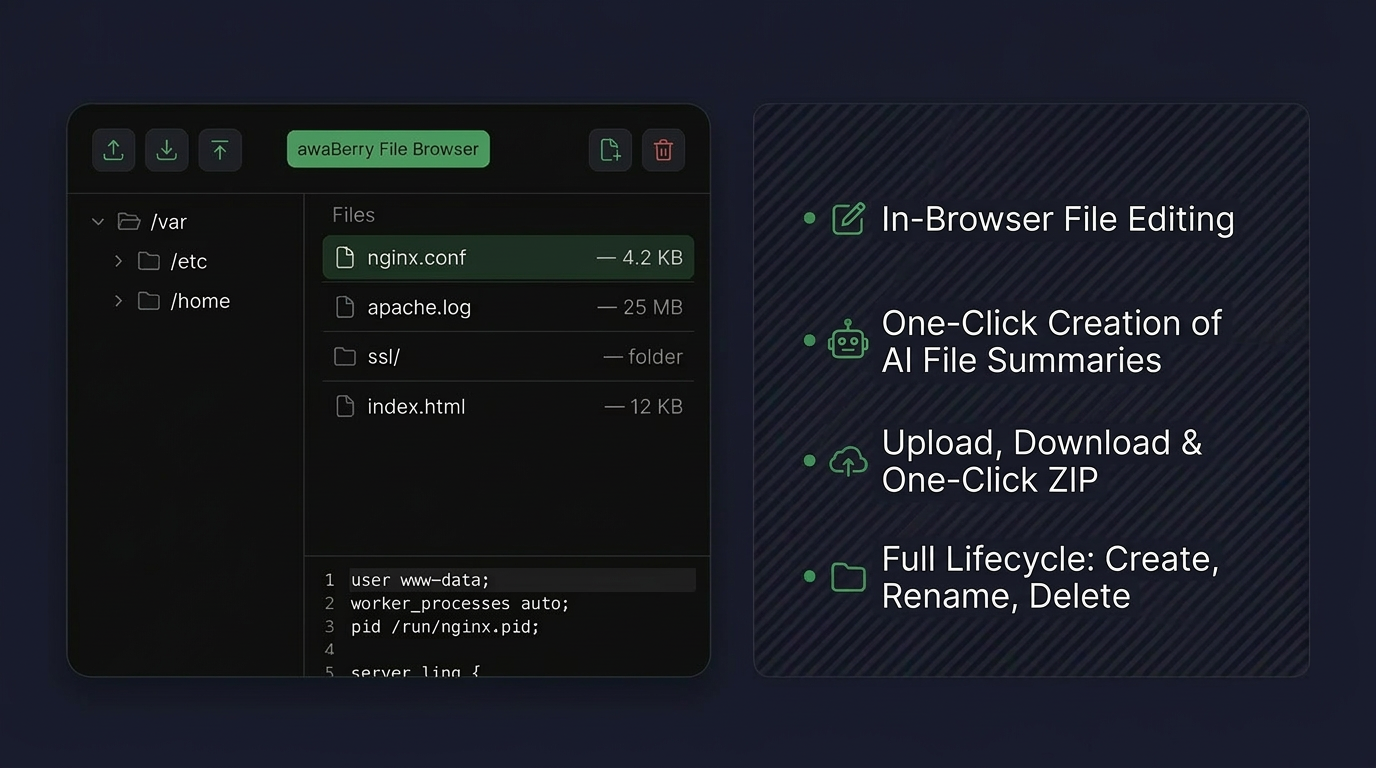Open the ssl/ folder entry
This screenshot has width=1376, height=768.
pyautogui.click(x=507, y=356)
